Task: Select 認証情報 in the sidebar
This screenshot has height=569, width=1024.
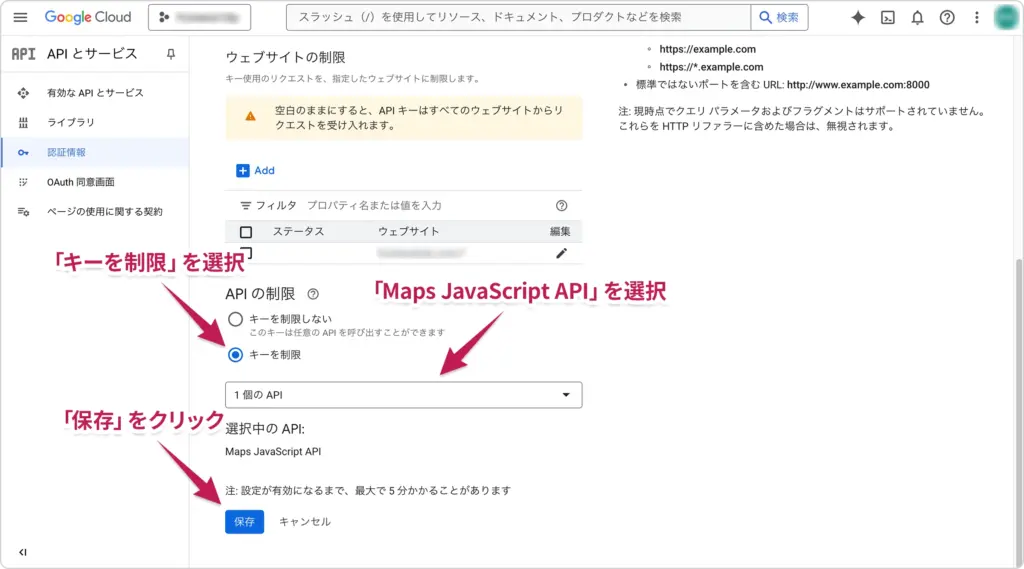Action: click(95, 152)
